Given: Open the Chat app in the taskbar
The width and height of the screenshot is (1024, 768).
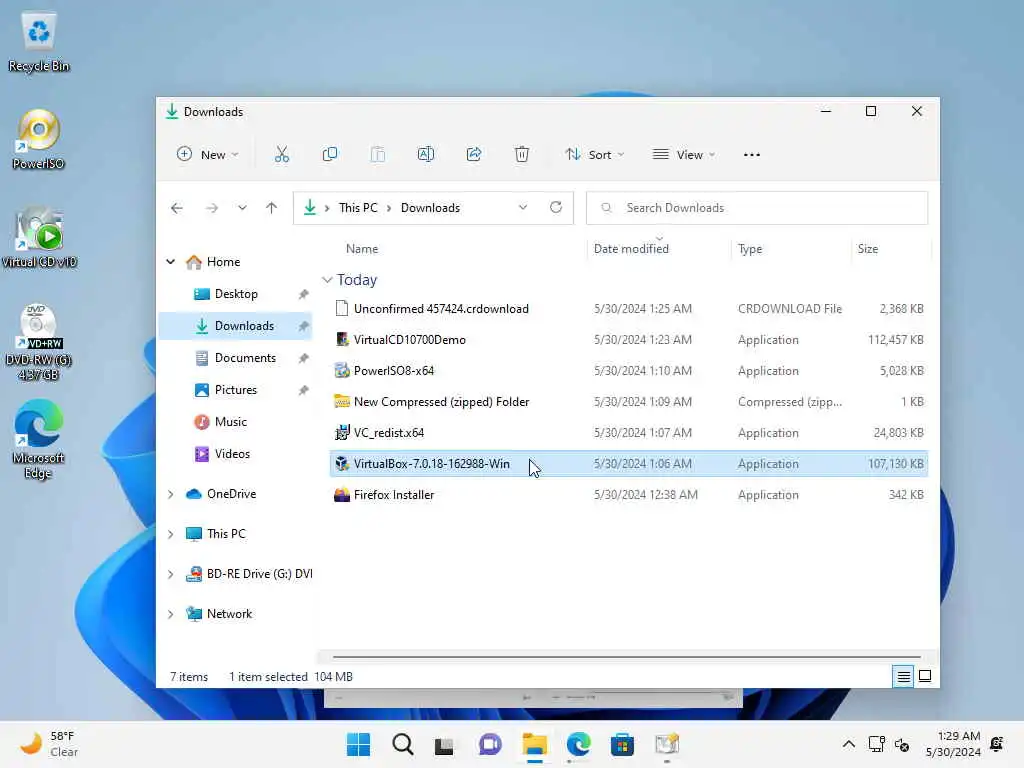Looking at the screenshot, I should point(490,744).
